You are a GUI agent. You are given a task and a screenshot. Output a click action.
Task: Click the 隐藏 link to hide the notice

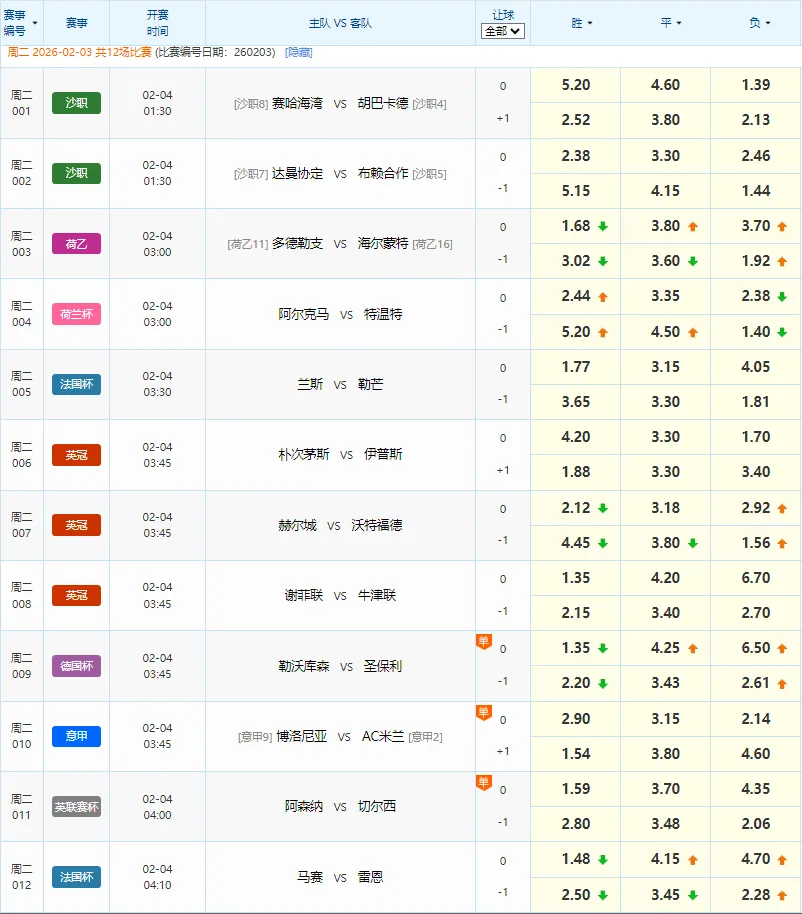pyautogui.click(x=298, y=50)
